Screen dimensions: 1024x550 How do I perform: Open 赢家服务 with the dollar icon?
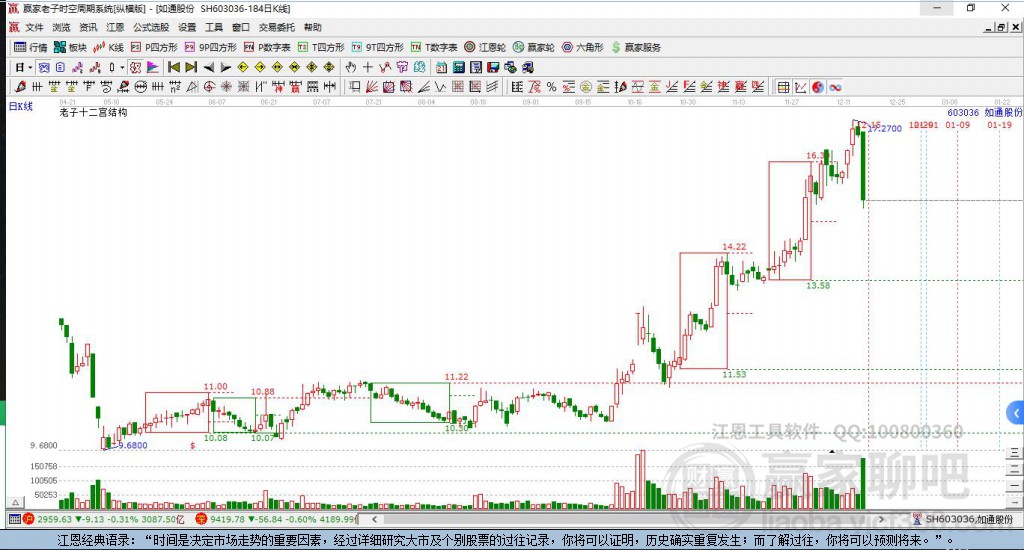(x=636, y=47)
